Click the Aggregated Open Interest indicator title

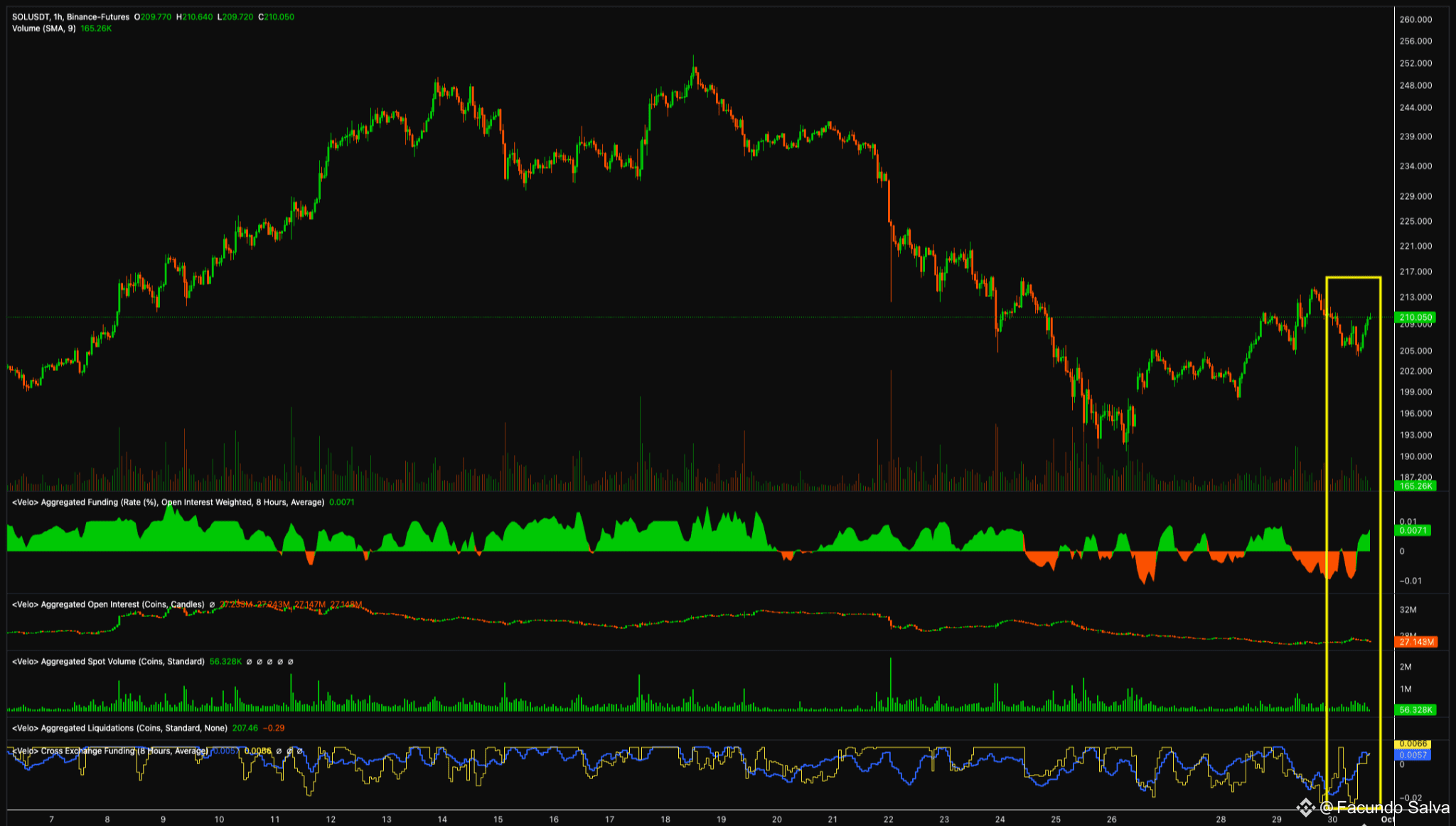[x=108, y=605]
